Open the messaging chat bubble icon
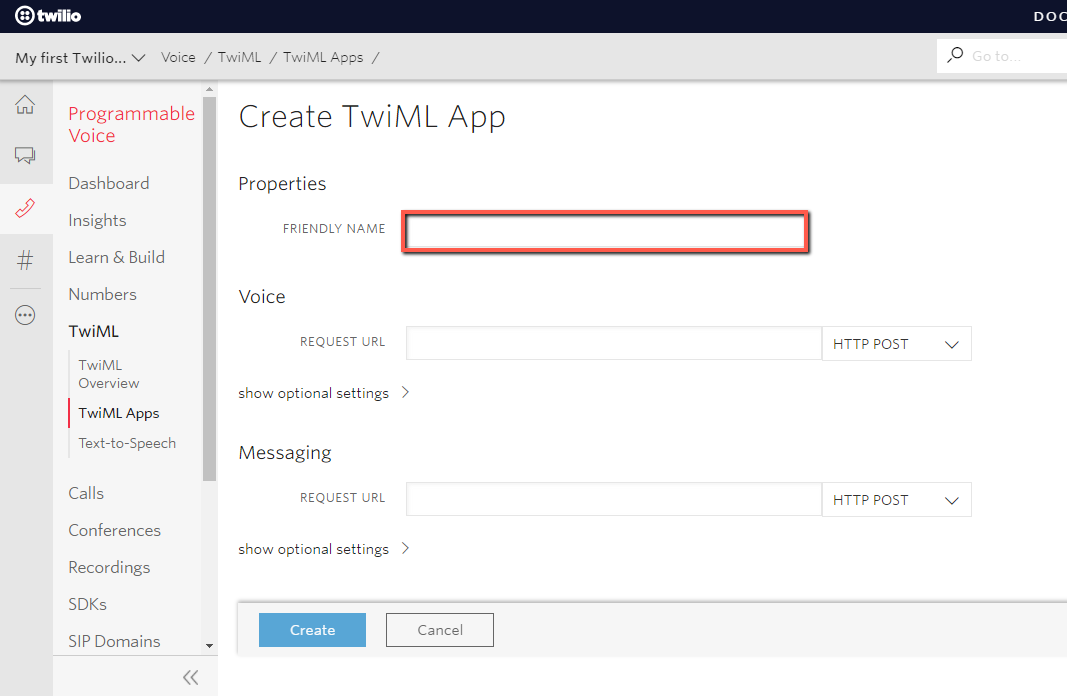Viewport: 1067px width, 696px height. 25,155
